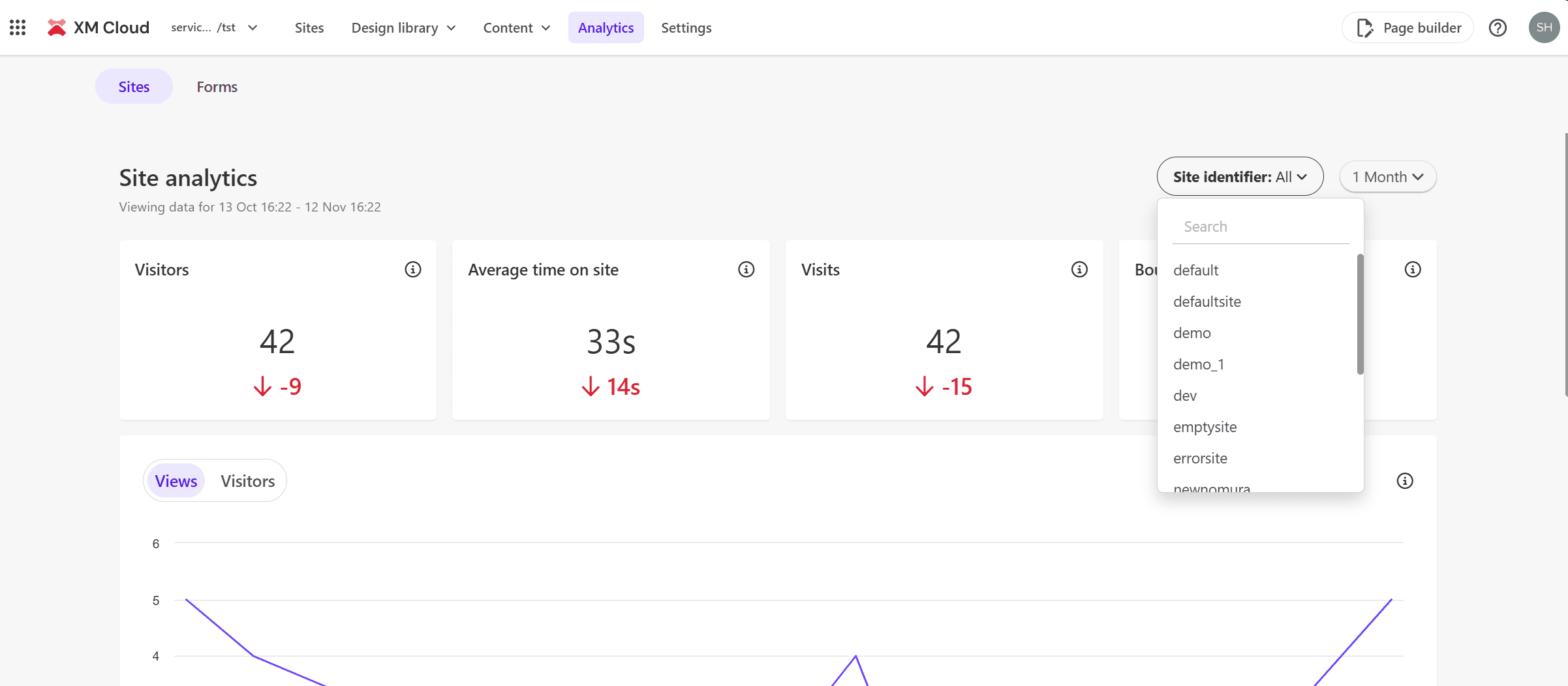Show info for Visits card
1568x686 pixels.
coord(1079,270)
